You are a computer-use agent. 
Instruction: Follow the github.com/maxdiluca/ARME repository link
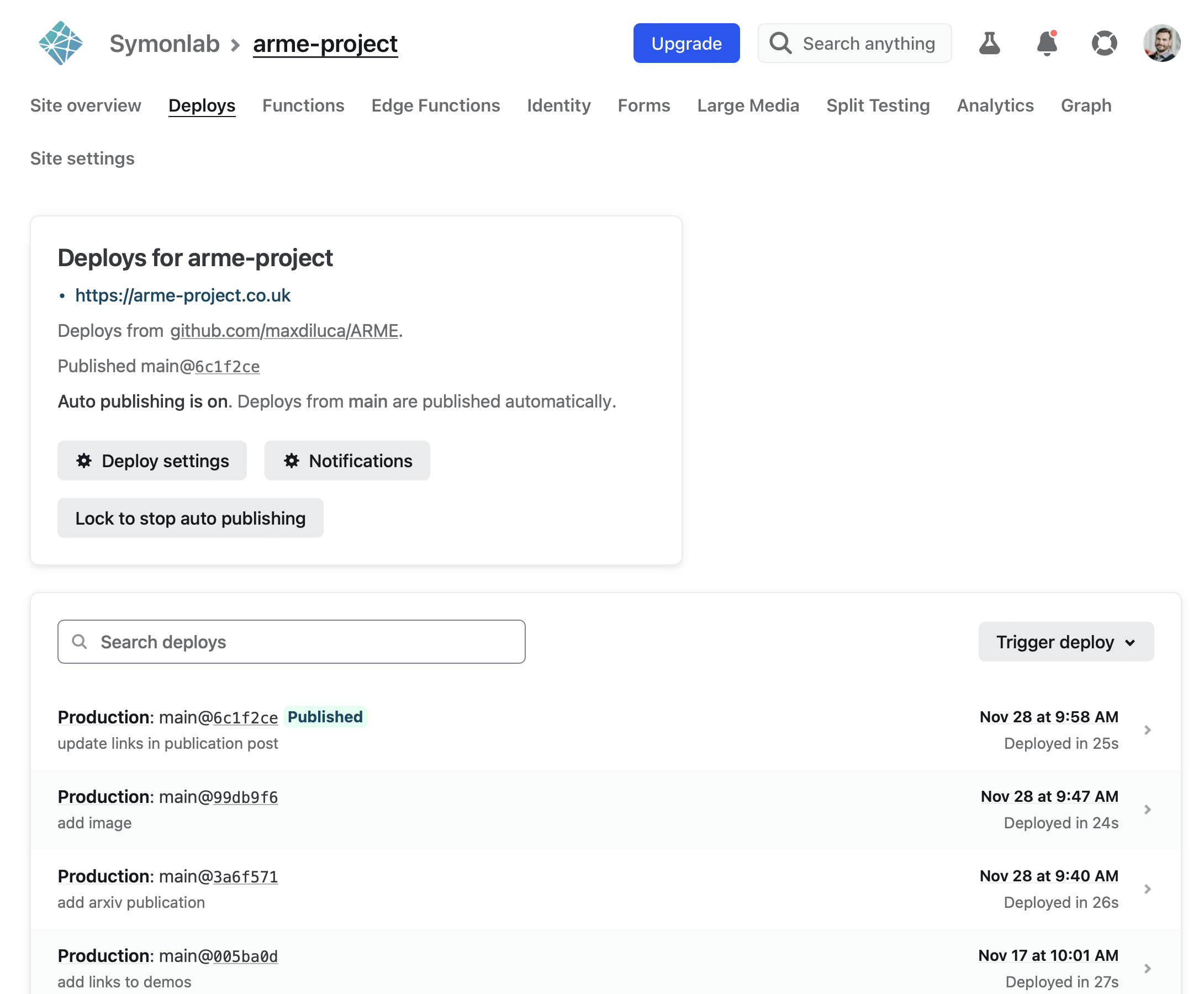tap(284, 330)
